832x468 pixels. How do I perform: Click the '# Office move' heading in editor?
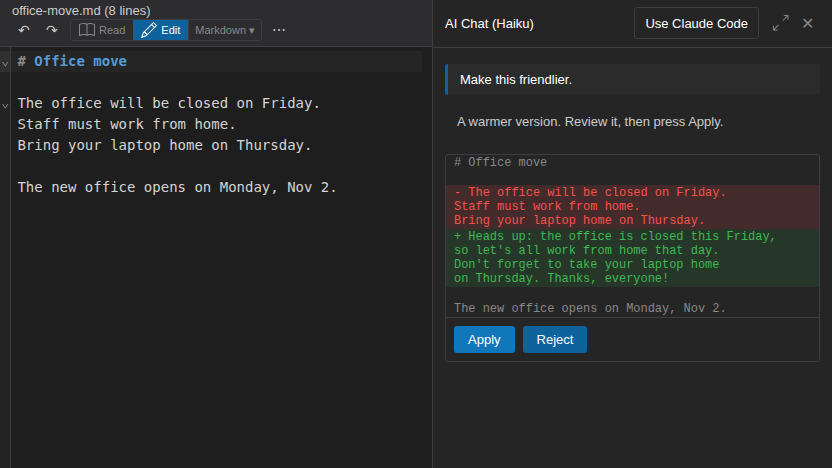coord(72,61)
